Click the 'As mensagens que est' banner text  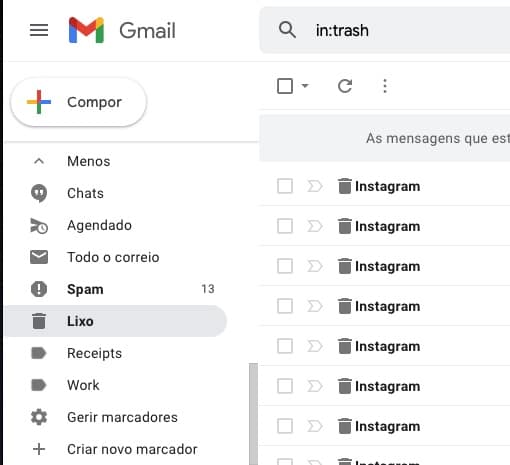pos(438,138)
